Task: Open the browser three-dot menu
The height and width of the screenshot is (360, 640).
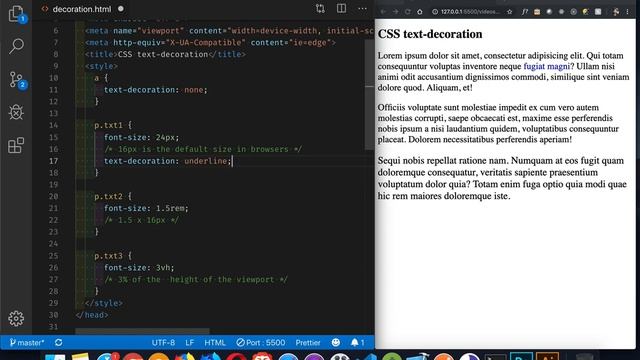Action: tap(628, 12)
